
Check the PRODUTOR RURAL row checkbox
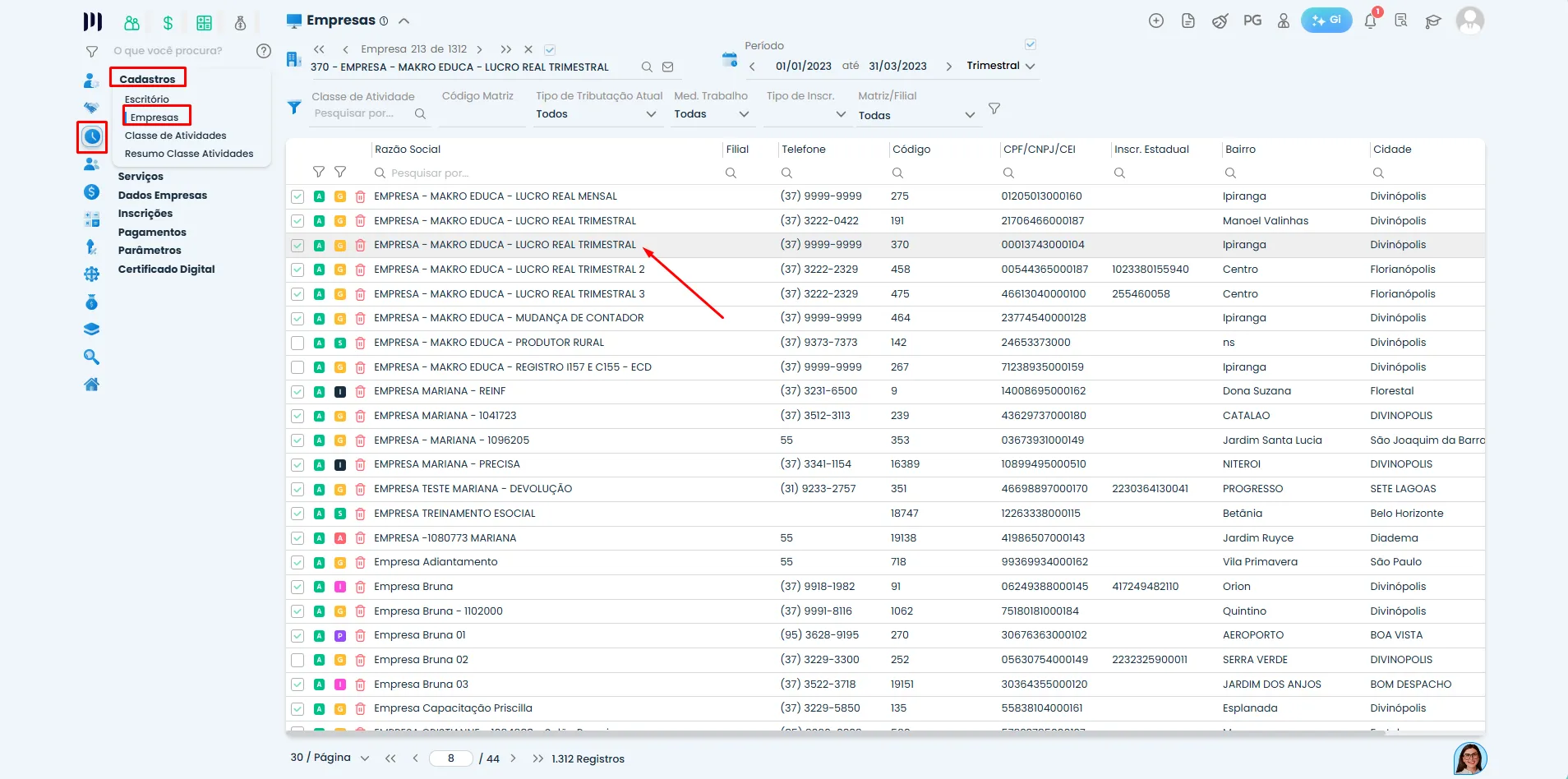pos(297,343)
